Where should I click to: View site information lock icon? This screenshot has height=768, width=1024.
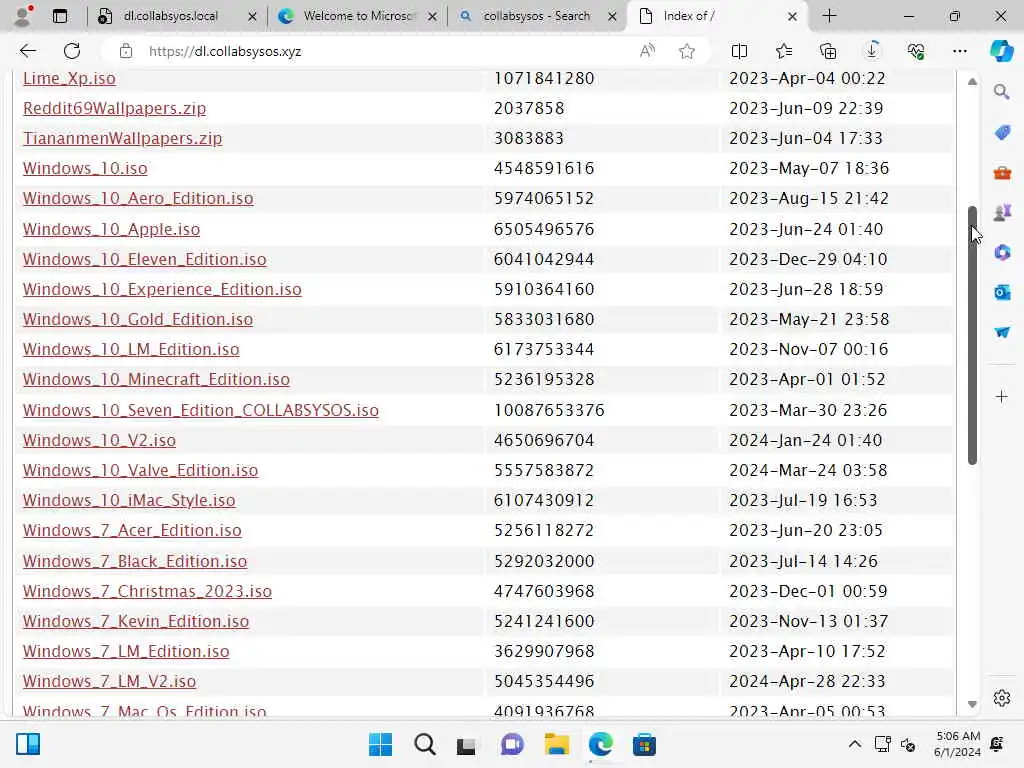126,51
